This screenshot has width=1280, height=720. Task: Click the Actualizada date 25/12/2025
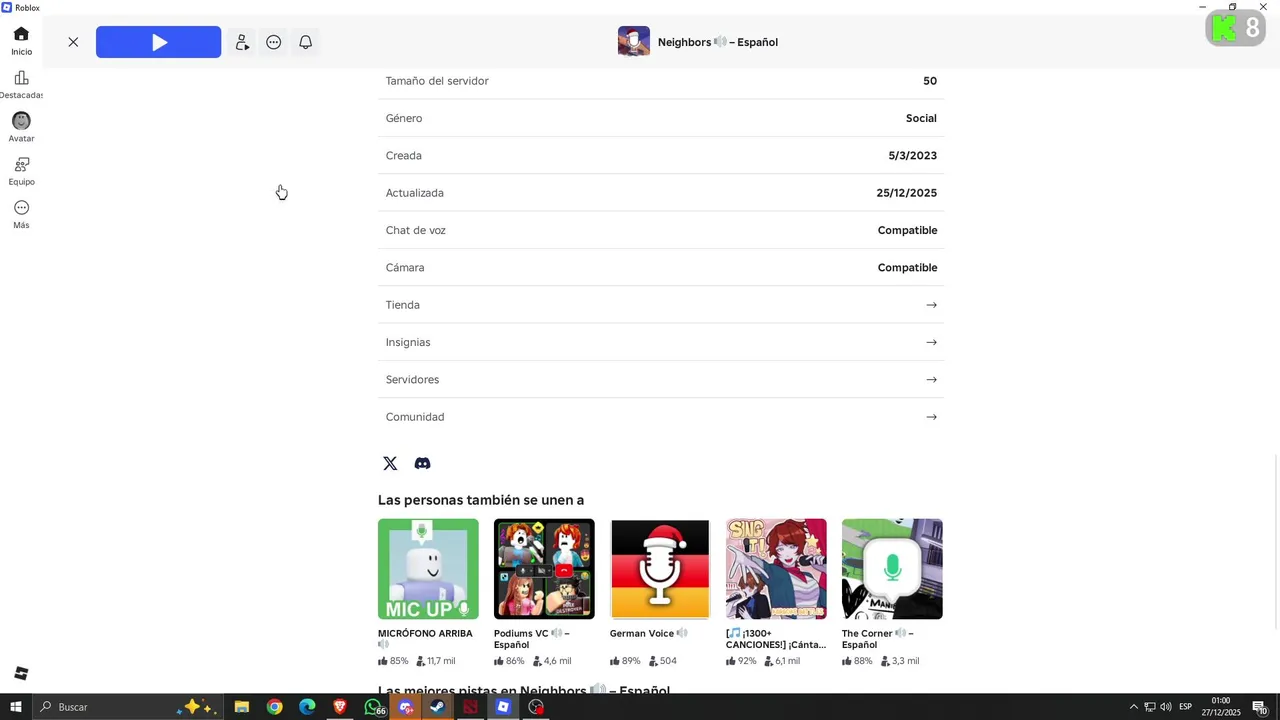906,193
